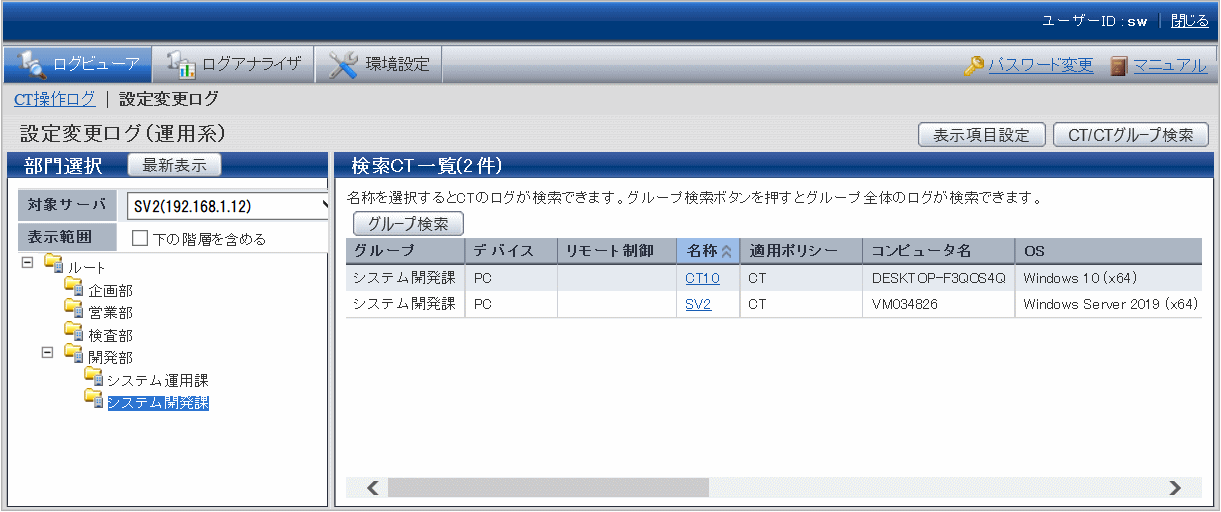
Task: Open the SV2 link
Action: (x=698, y=304)
